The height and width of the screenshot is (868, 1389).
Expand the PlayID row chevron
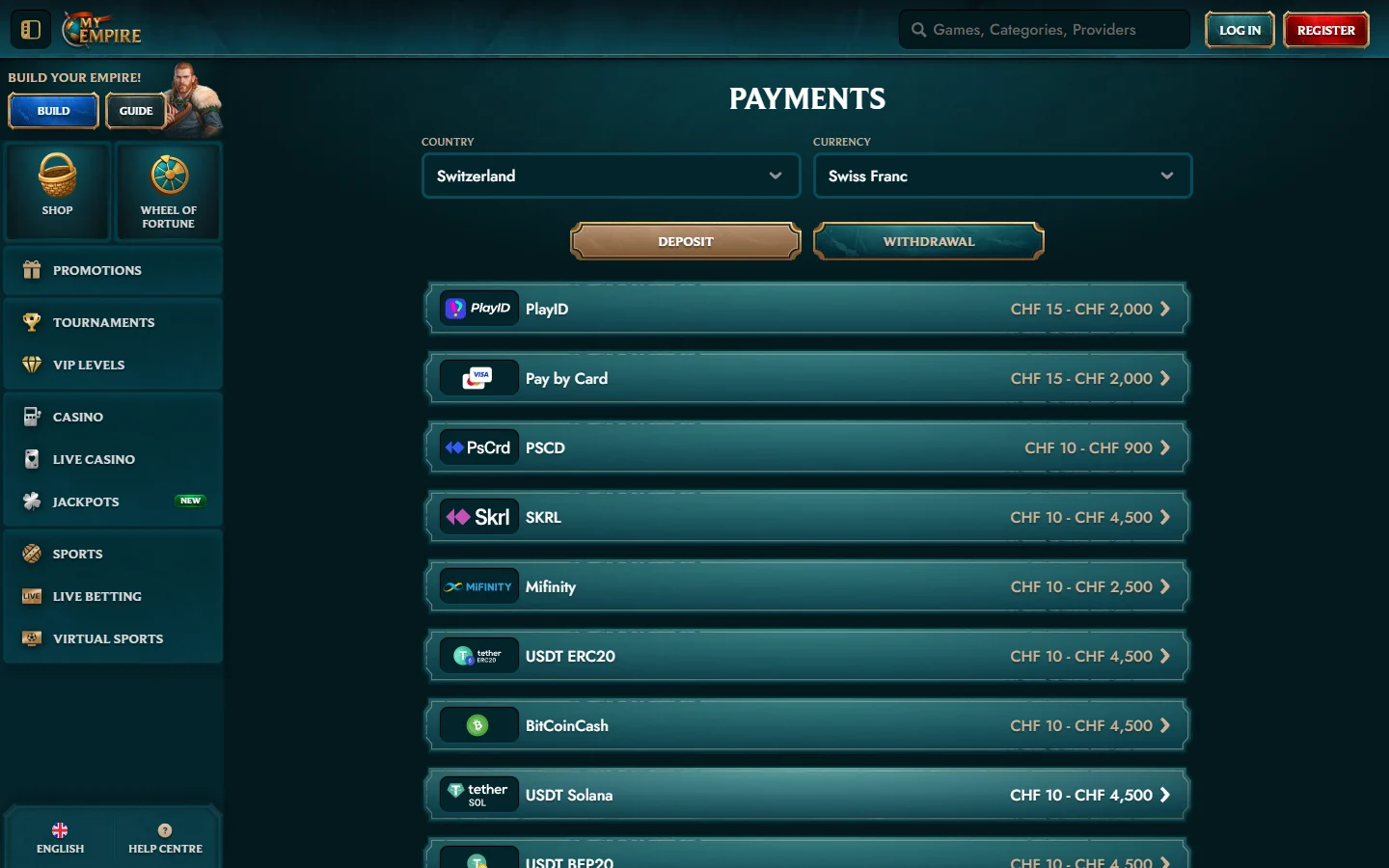pos(1165,309)
